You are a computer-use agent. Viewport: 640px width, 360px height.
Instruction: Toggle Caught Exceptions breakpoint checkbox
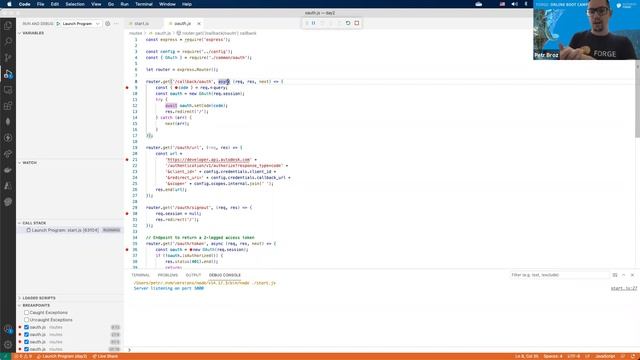point(27,313)
